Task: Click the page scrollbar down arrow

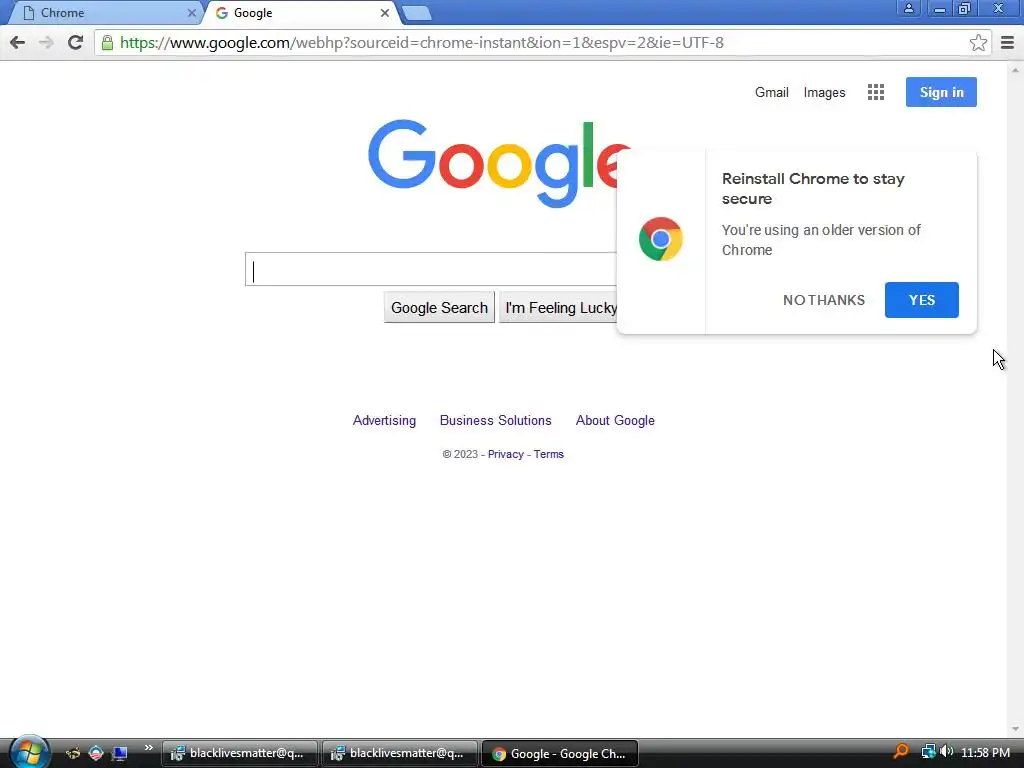Action: click(1015, 729)
